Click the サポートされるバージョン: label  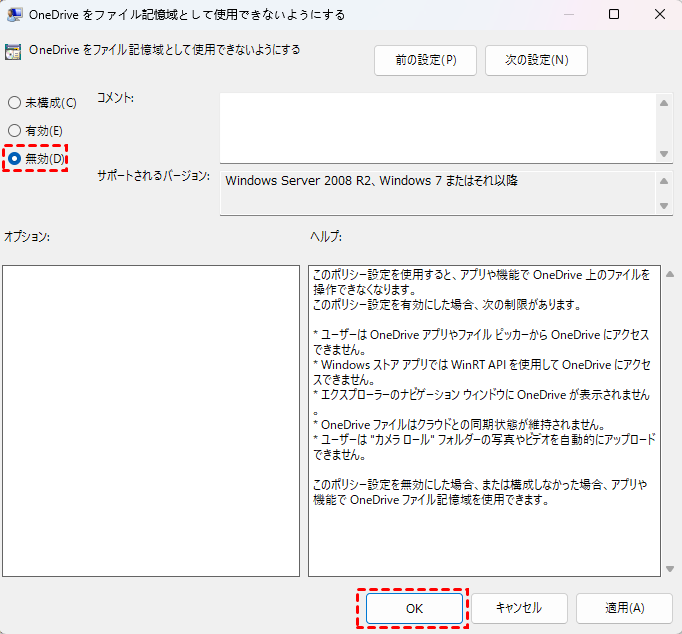[x=154, y=176]
